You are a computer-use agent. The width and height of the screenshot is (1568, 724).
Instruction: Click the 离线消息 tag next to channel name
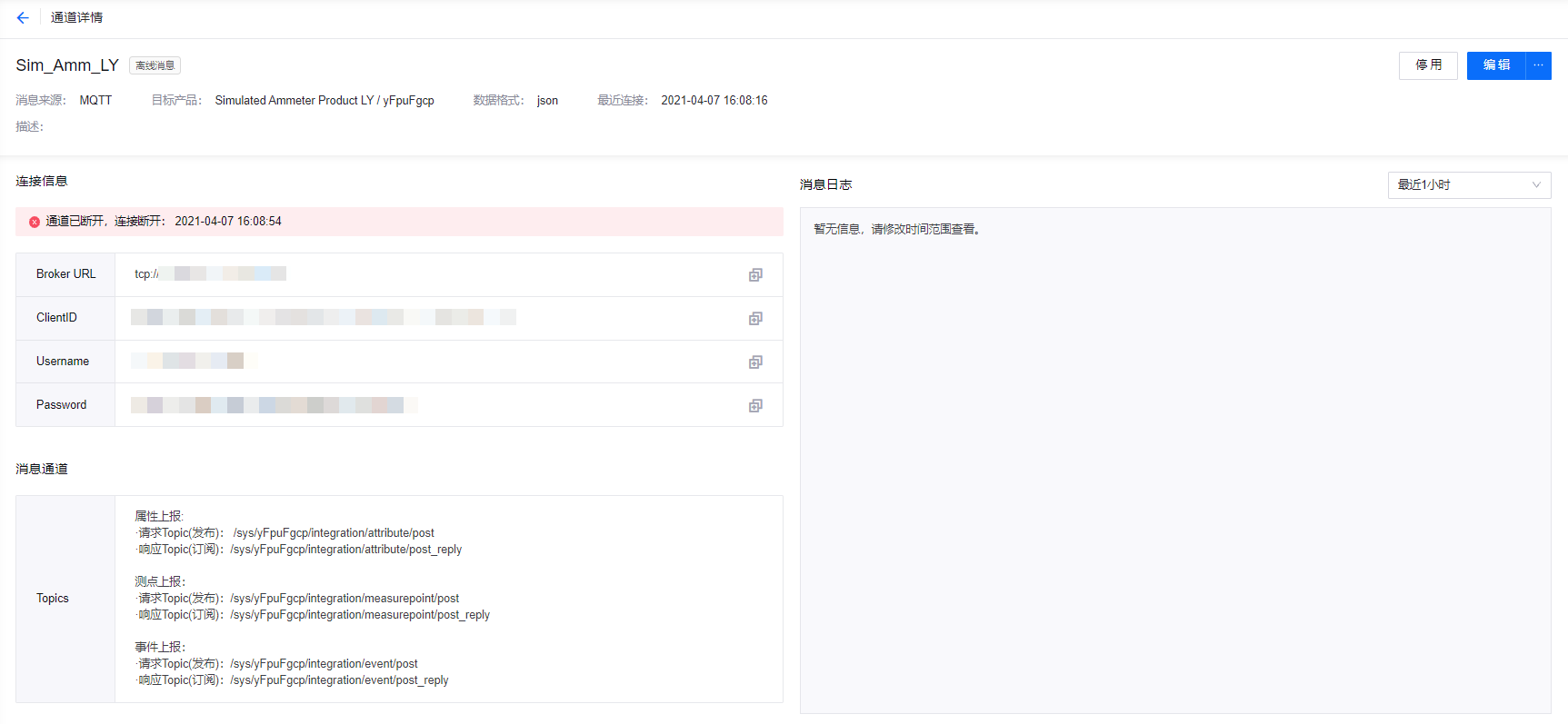[155, 65]
